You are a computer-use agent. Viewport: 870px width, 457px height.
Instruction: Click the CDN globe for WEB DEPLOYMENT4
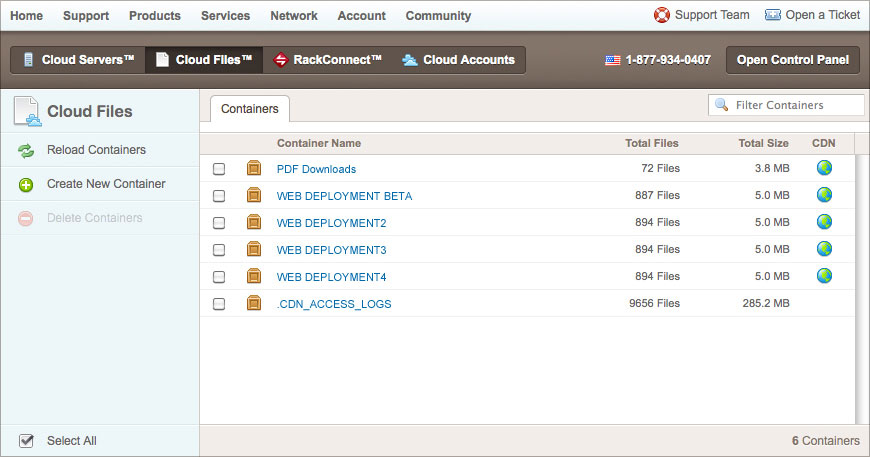point(824,275)
